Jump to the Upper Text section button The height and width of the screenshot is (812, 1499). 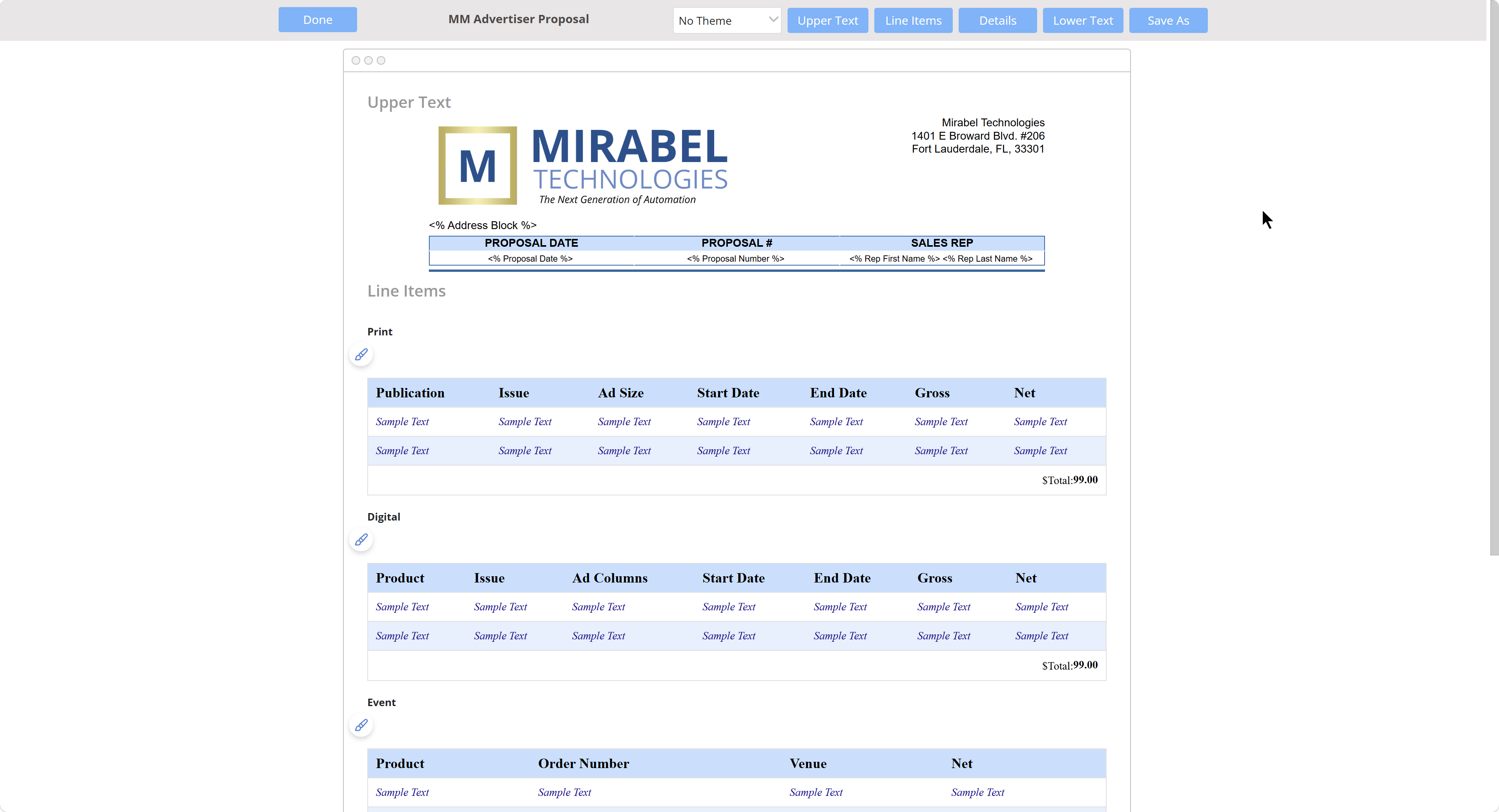[828, 20]
